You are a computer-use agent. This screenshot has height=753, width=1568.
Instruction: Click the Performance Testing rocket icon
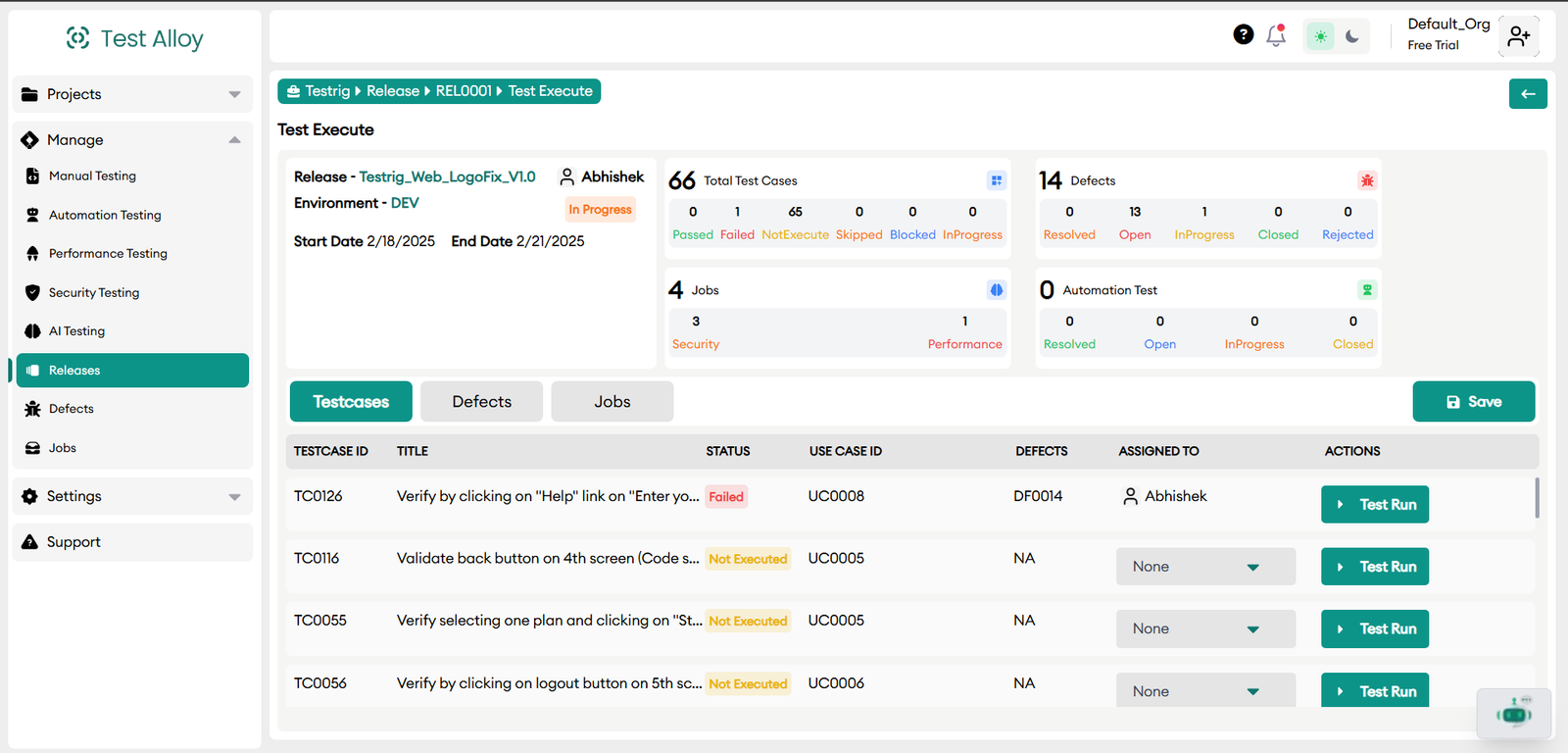32,254
